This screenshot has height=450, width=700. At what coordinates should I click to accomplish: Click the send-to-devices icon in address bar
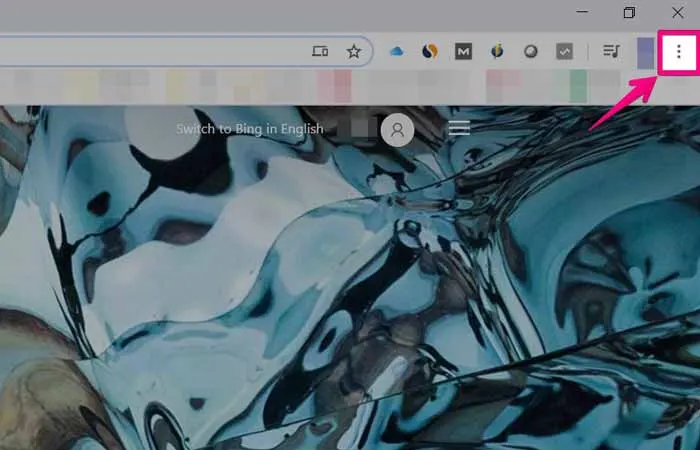320,51
